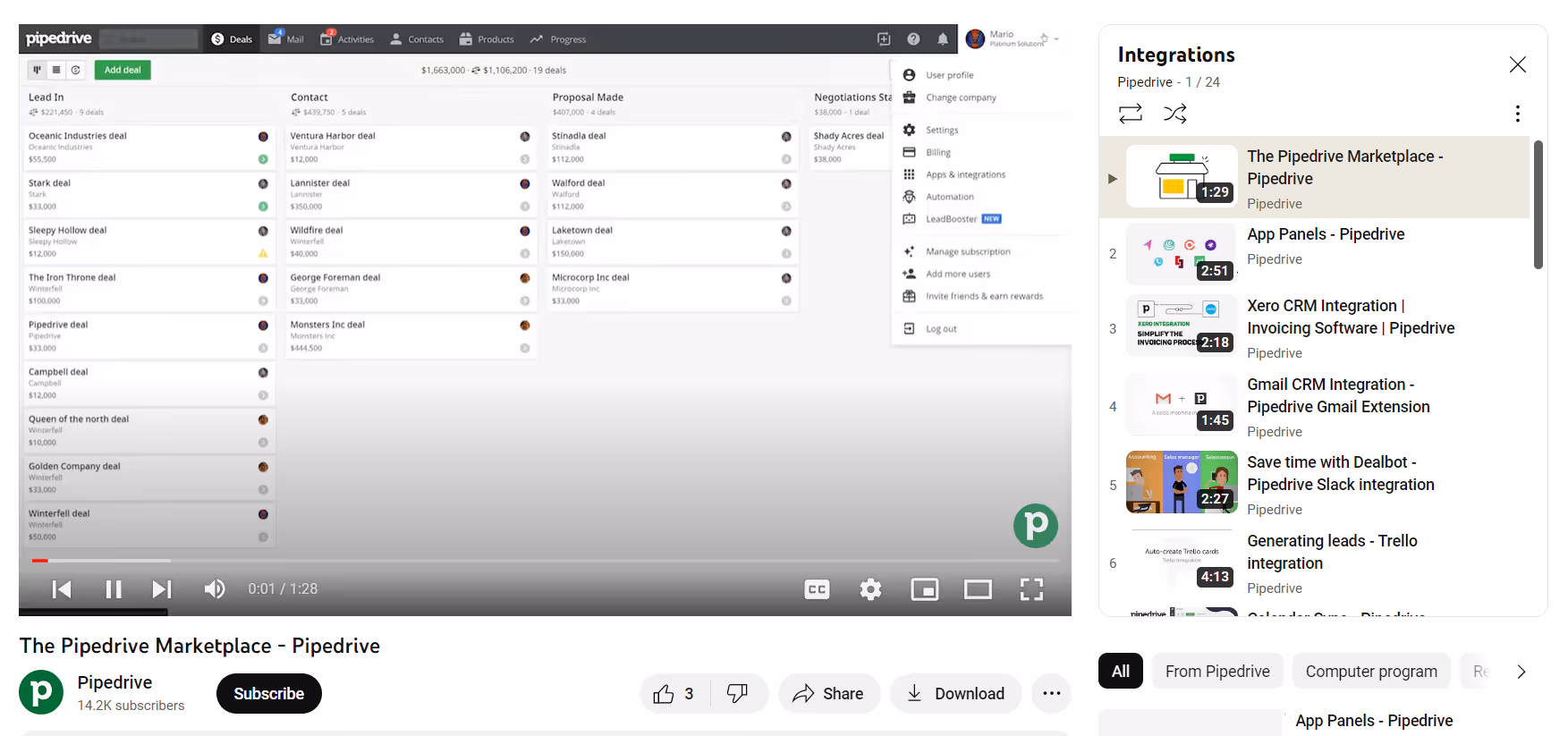Open Progress tab in Pipedrive video
1568x736 pixels.
(x=558, y=39)
